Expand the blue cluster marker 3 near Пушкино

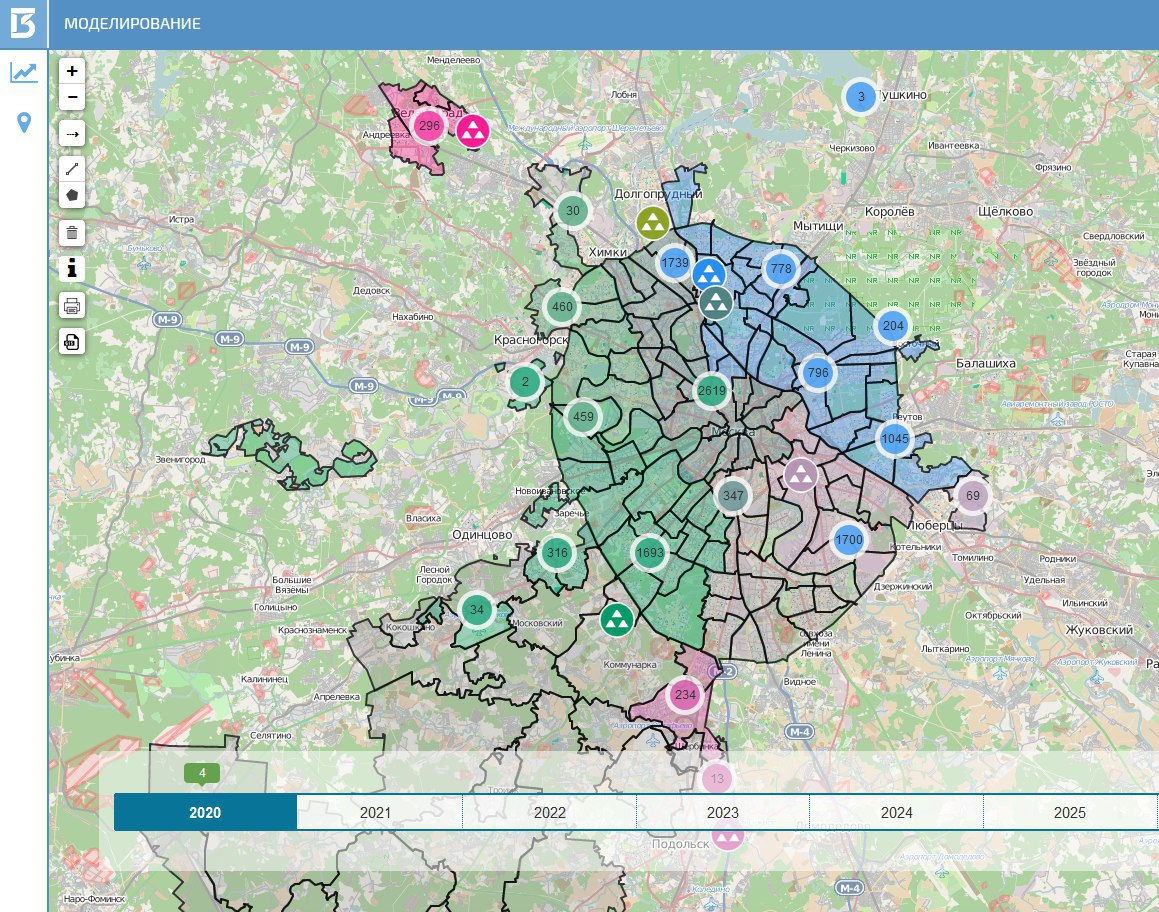pos(860,97)
